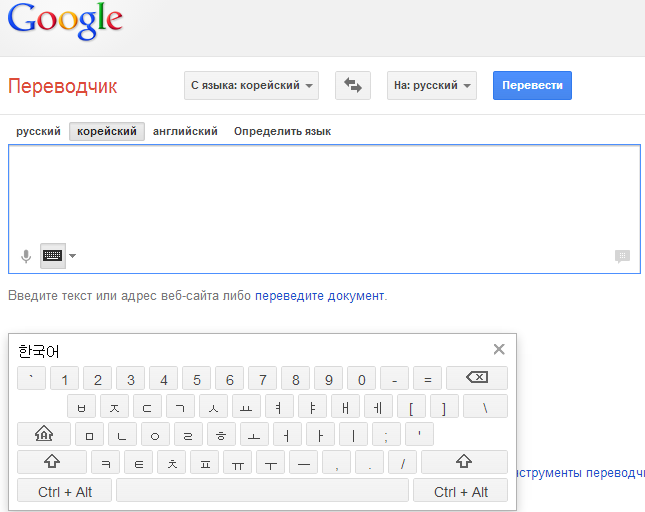645x512 pixels.
Task: Toggle the virtual keyboard icon
Action: (x=53, y=256)
